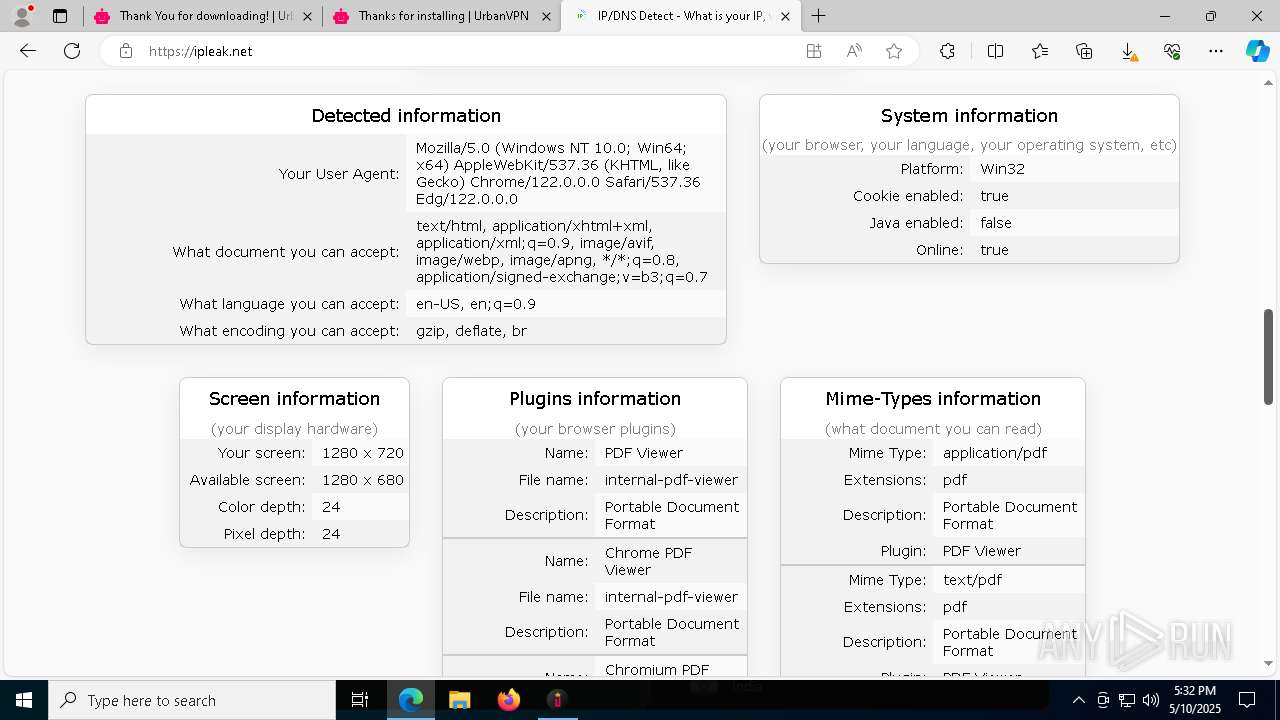Select the IP/DNS Detect tab
The height and width of the screenshot is (720, 1280).
[x=681, y=16]
